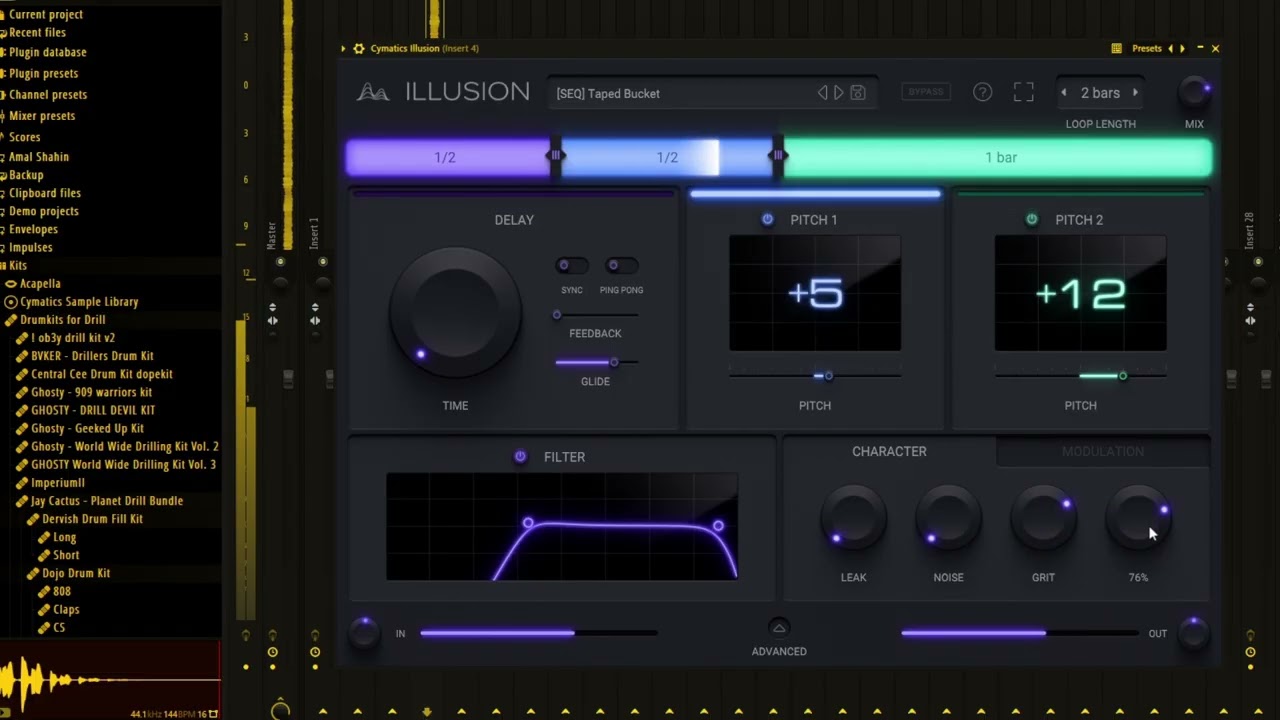
Task: Select previous preset arrow in title bar
Action: click(x=1170, y=48)
